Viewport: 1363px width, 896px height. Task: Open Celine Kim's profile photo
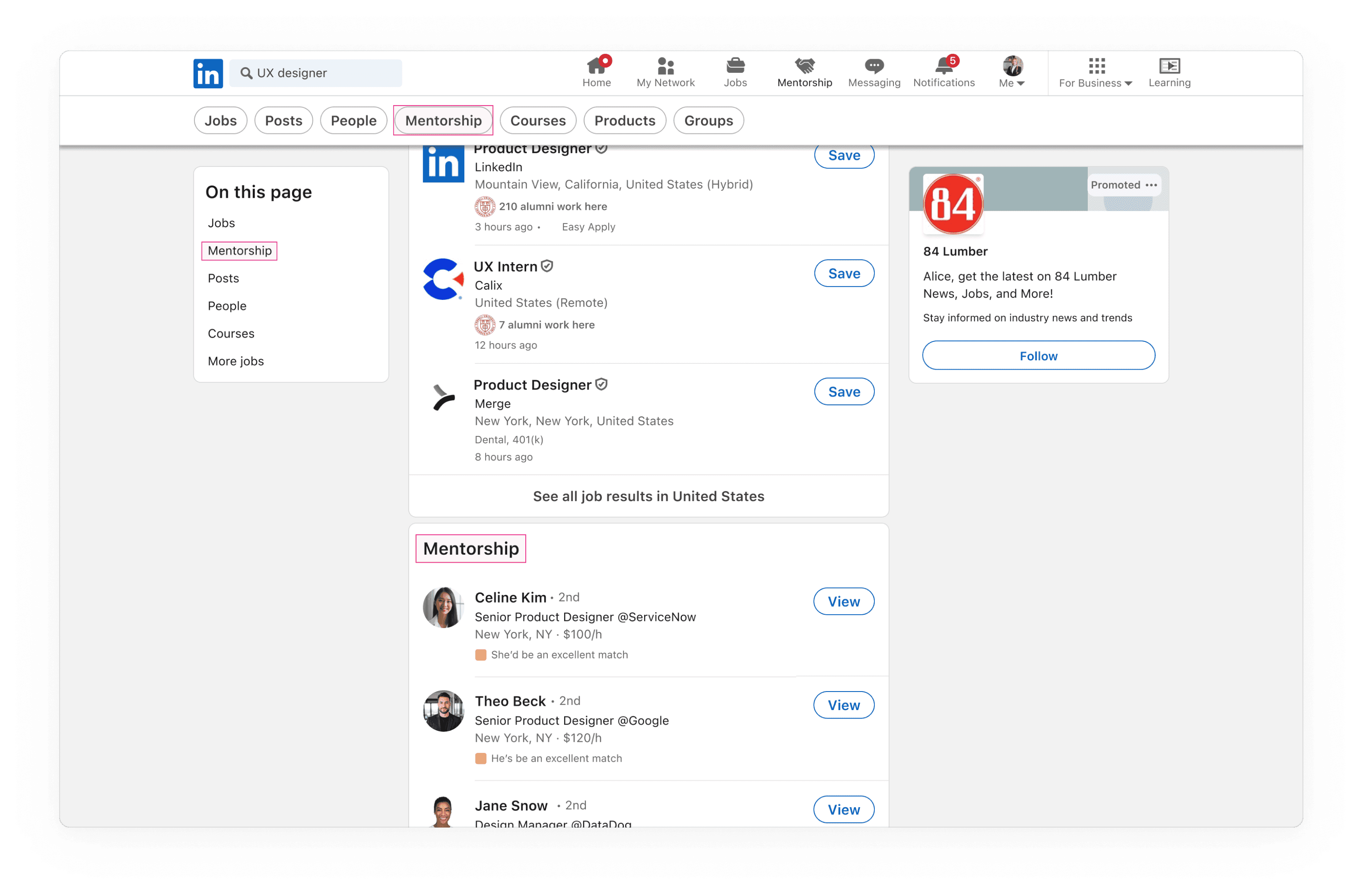pos(443,608)
